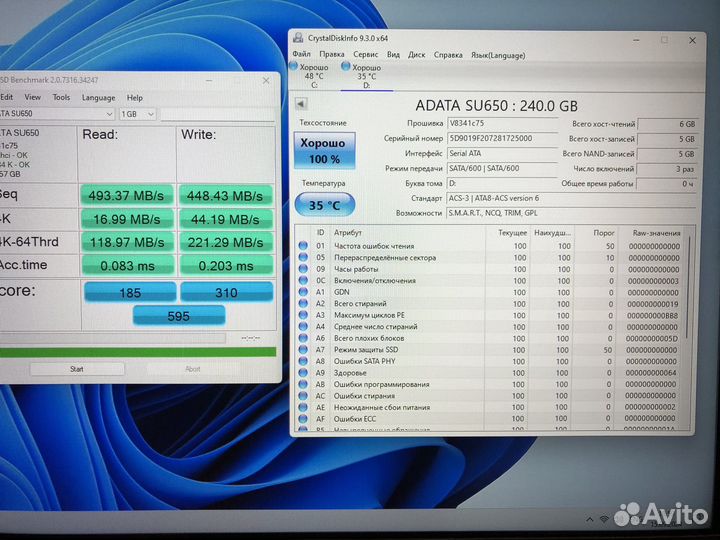Click status orb for attribute AE unexpected power loss
This screenshot has height=540, width=720.
303,407
